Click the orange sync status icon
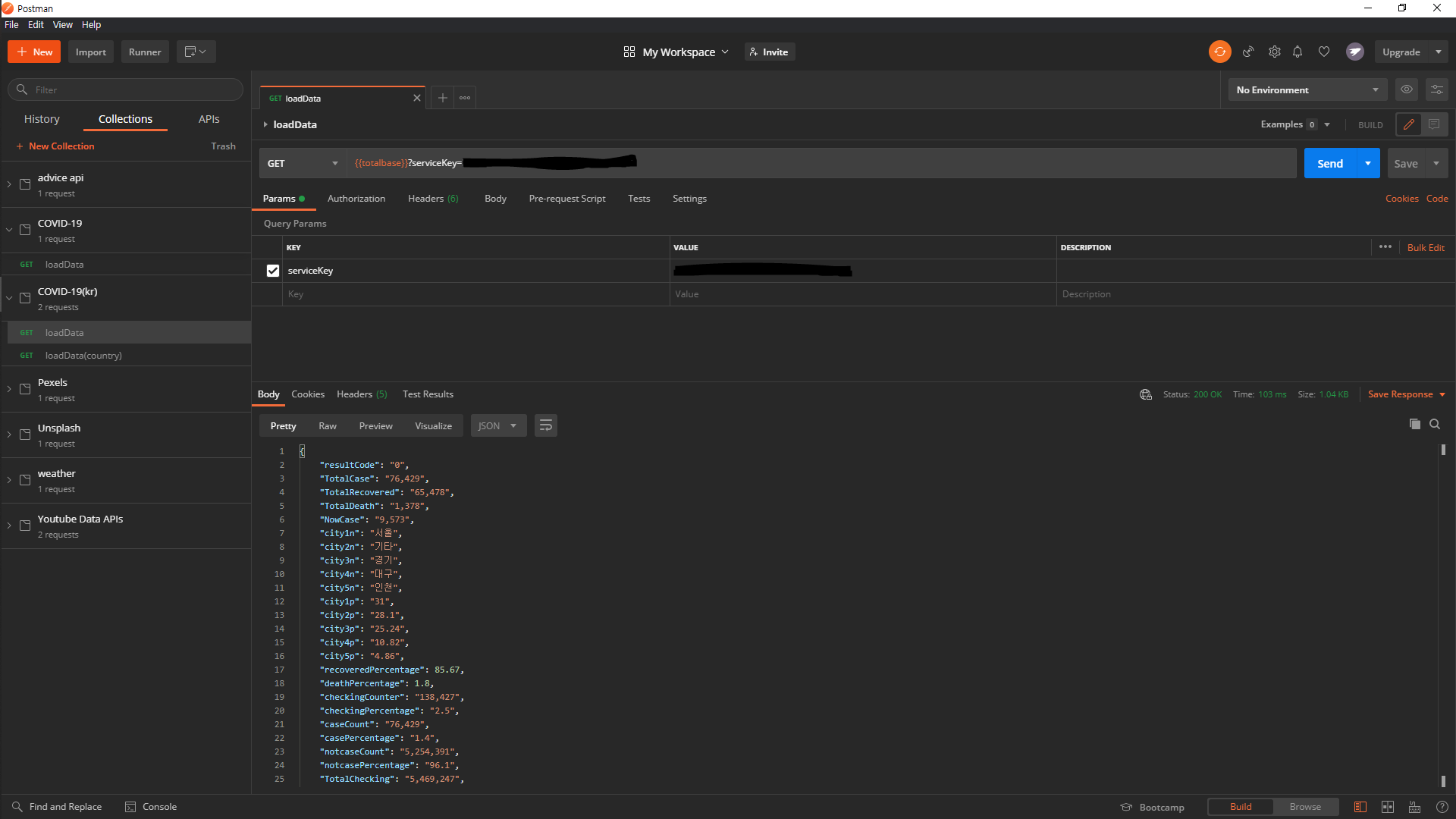The image size is (1456, 819). [1219, 52]
